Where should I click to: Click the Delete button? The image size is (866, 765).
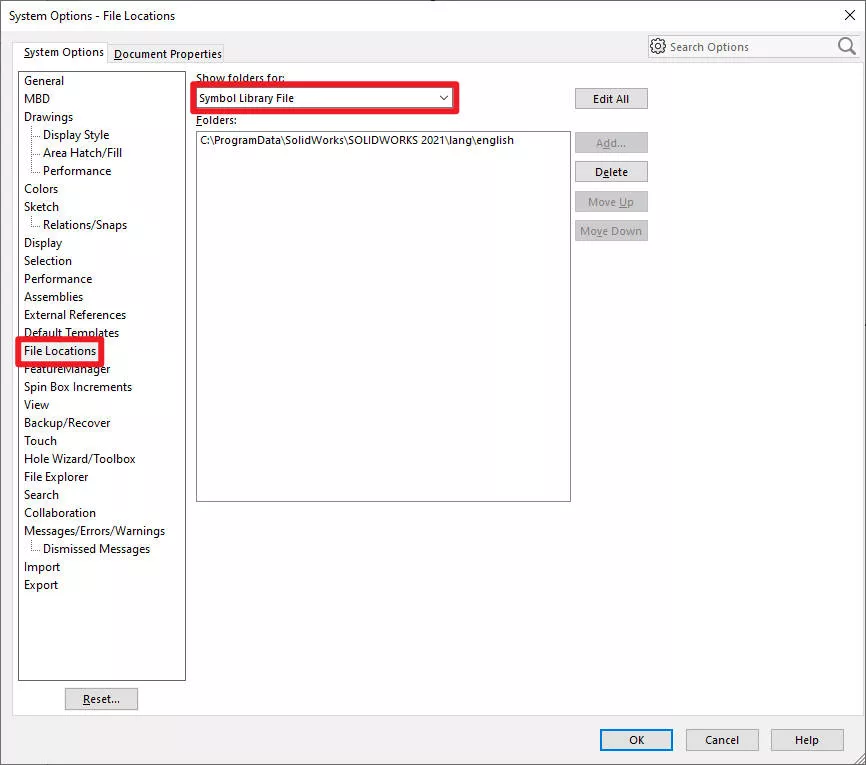coord(610,171)
